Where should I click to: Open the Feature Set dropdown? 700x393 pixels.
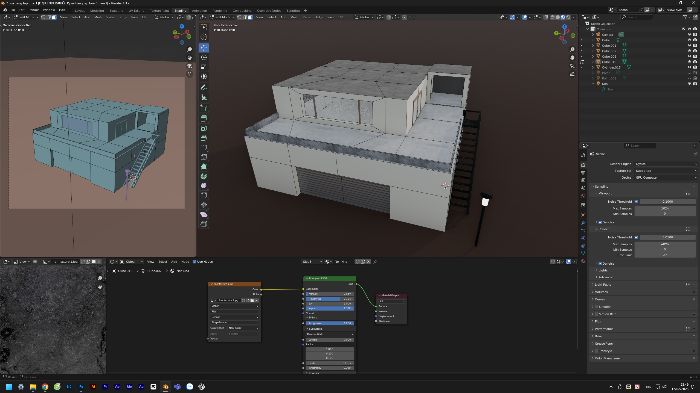pyautogui.click(x=665, y=171)
